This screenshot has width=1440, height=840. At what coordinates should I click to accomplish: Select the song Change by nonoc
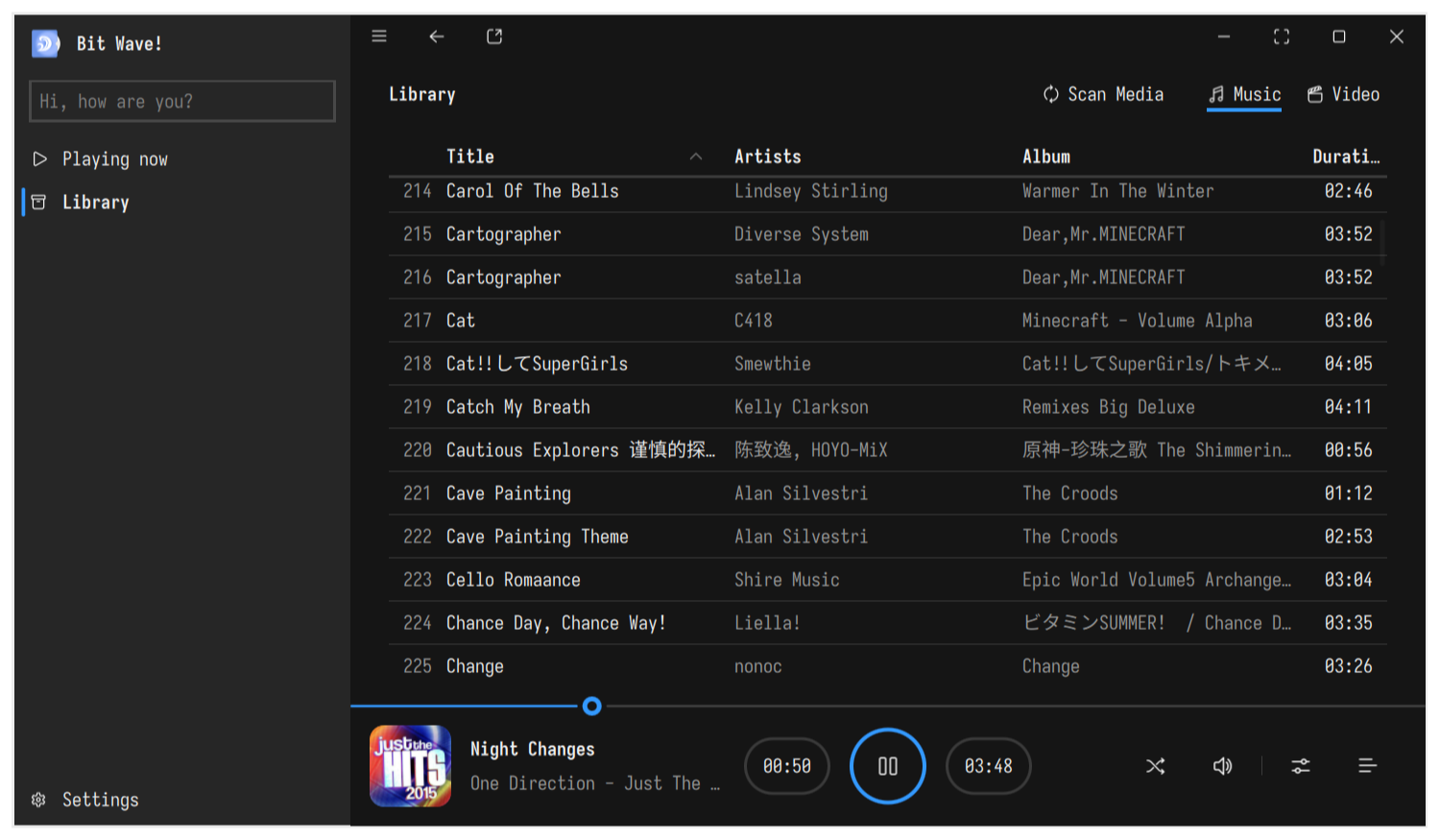[888, 666]
